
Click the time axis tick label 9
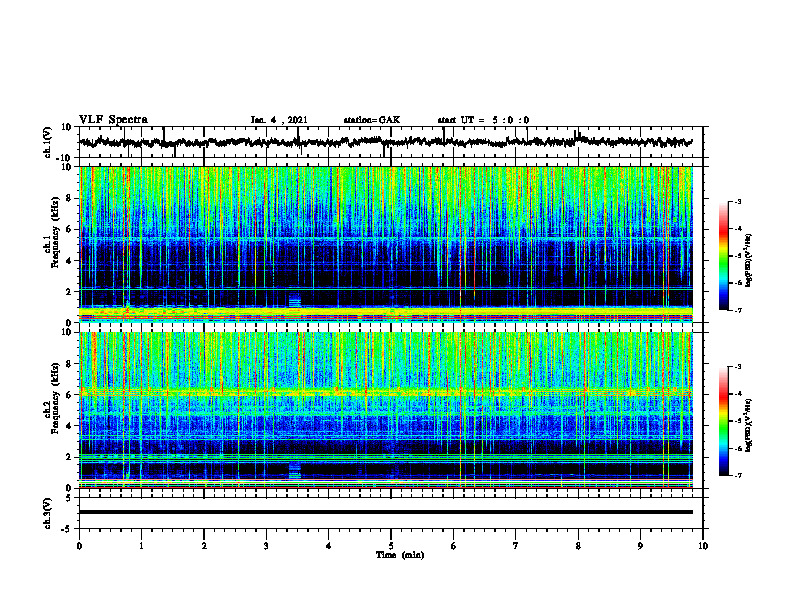point(640,546)
